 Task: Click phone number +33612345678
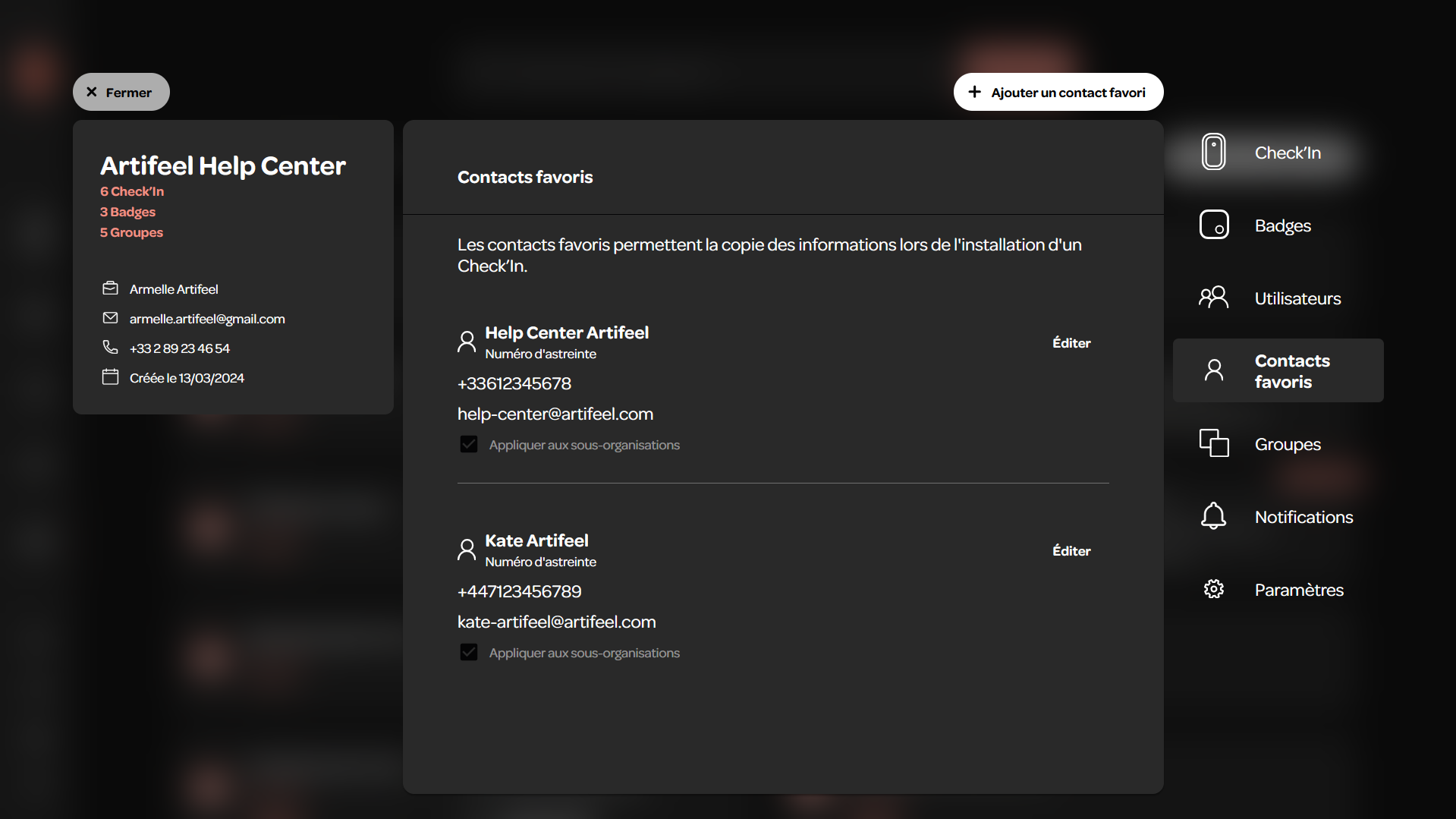click(x=514, y=383)
